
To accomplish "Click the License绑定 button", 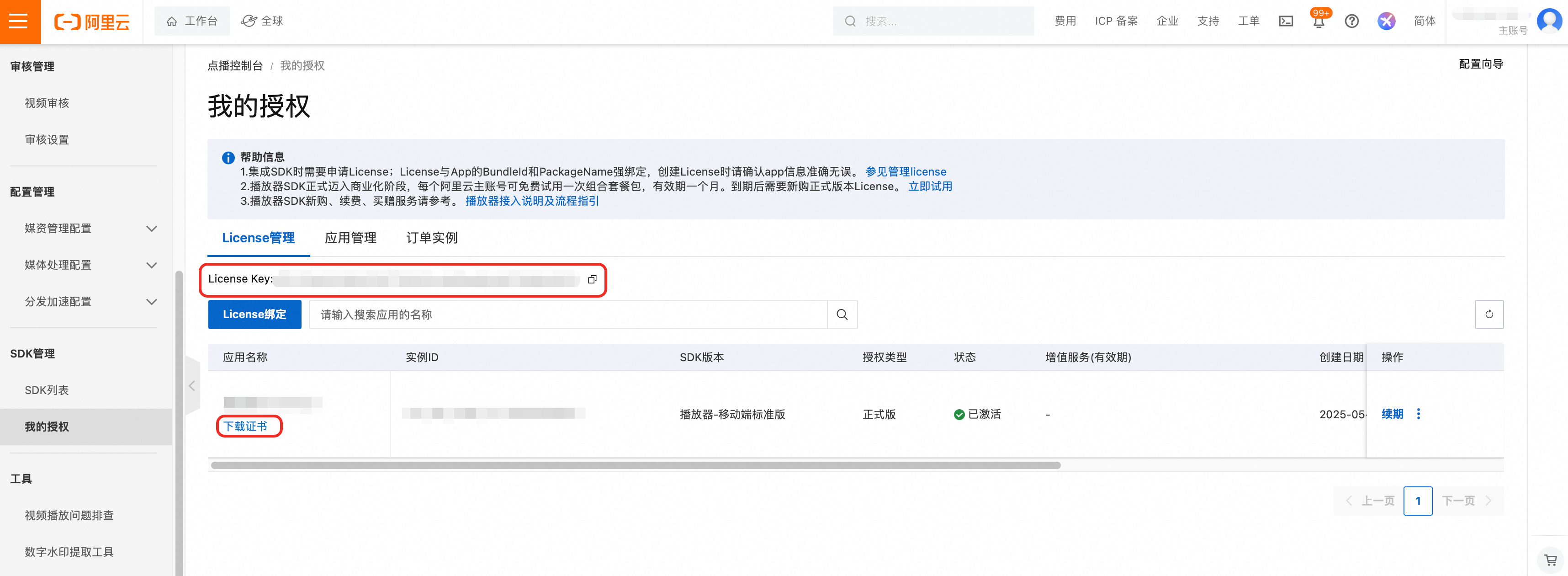I will pos(254,314).
